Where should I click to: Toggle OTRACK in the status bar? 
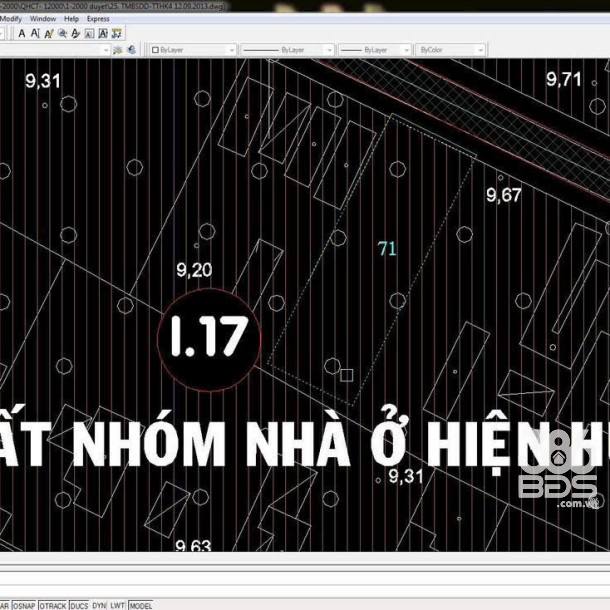coord(53,606)
